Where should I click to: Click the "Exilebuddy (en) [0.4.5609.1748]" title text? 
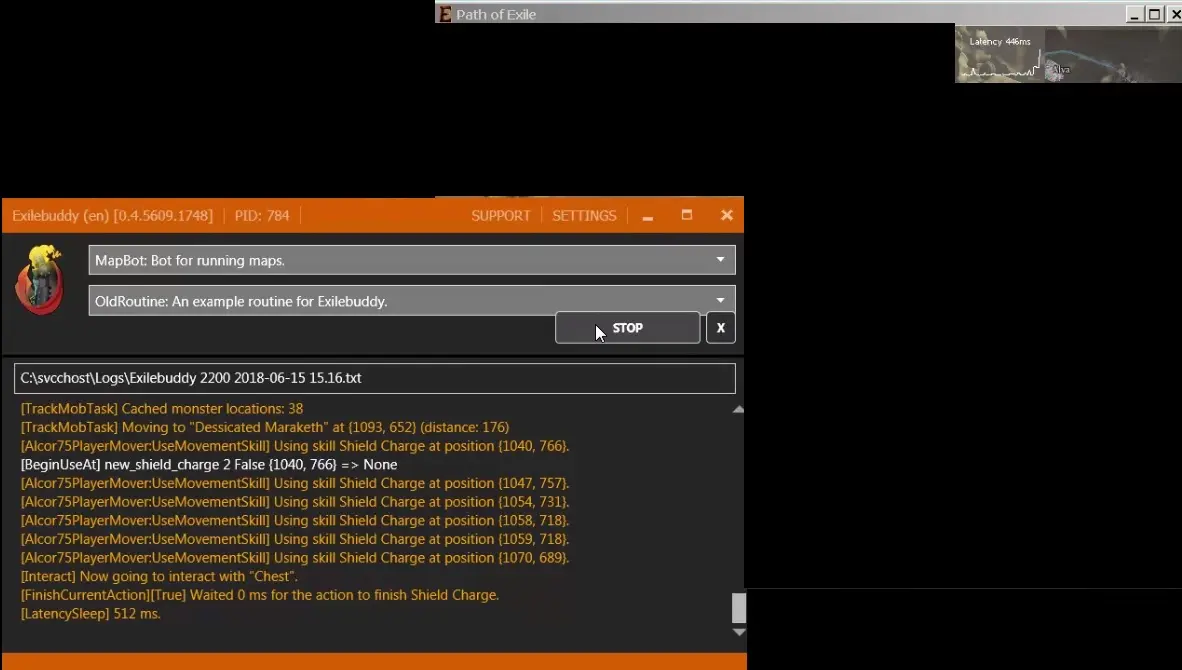tap(112, 216)
